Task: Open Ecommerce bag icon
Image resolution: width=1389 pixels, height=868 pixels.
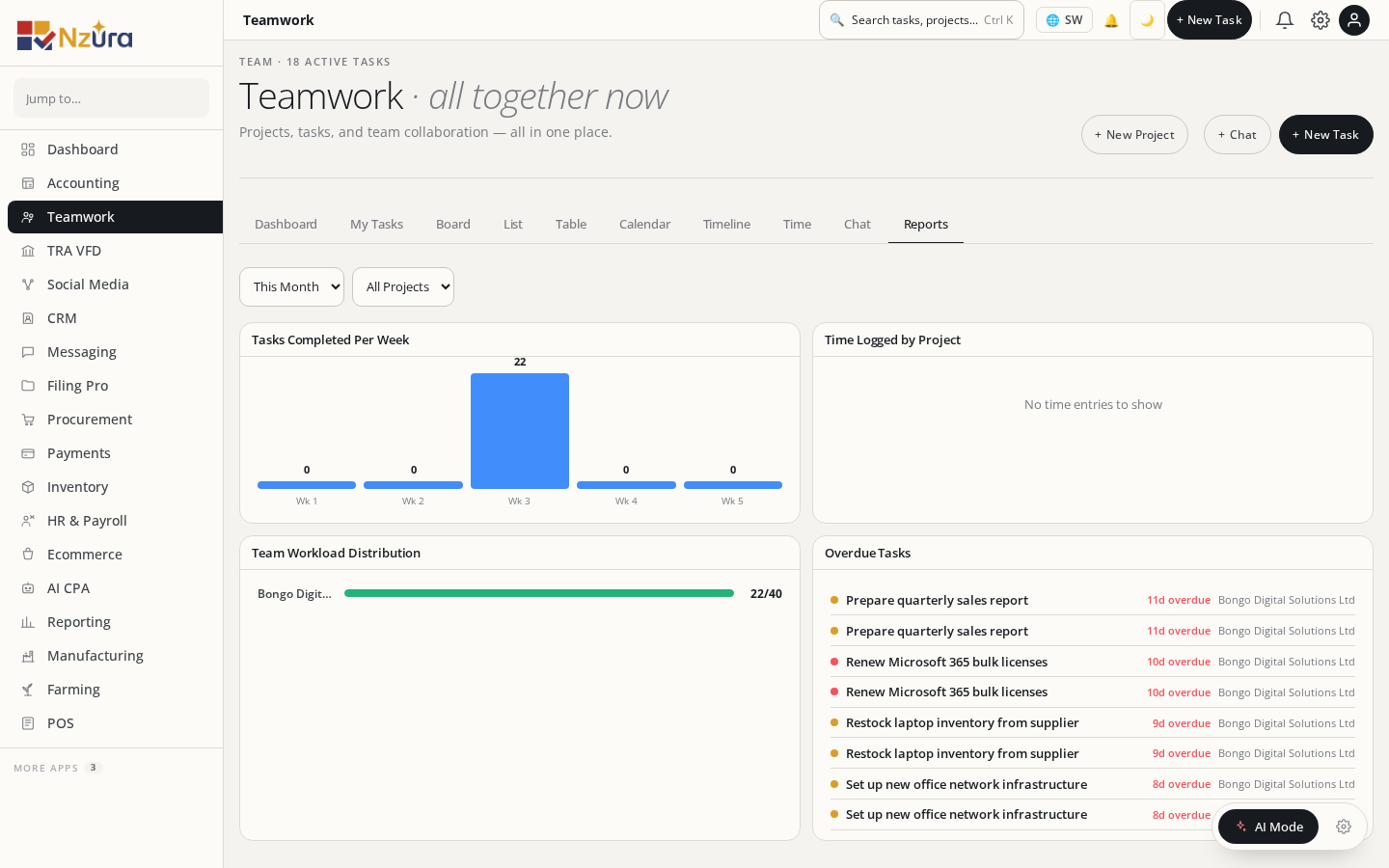Action: point(28,555)
